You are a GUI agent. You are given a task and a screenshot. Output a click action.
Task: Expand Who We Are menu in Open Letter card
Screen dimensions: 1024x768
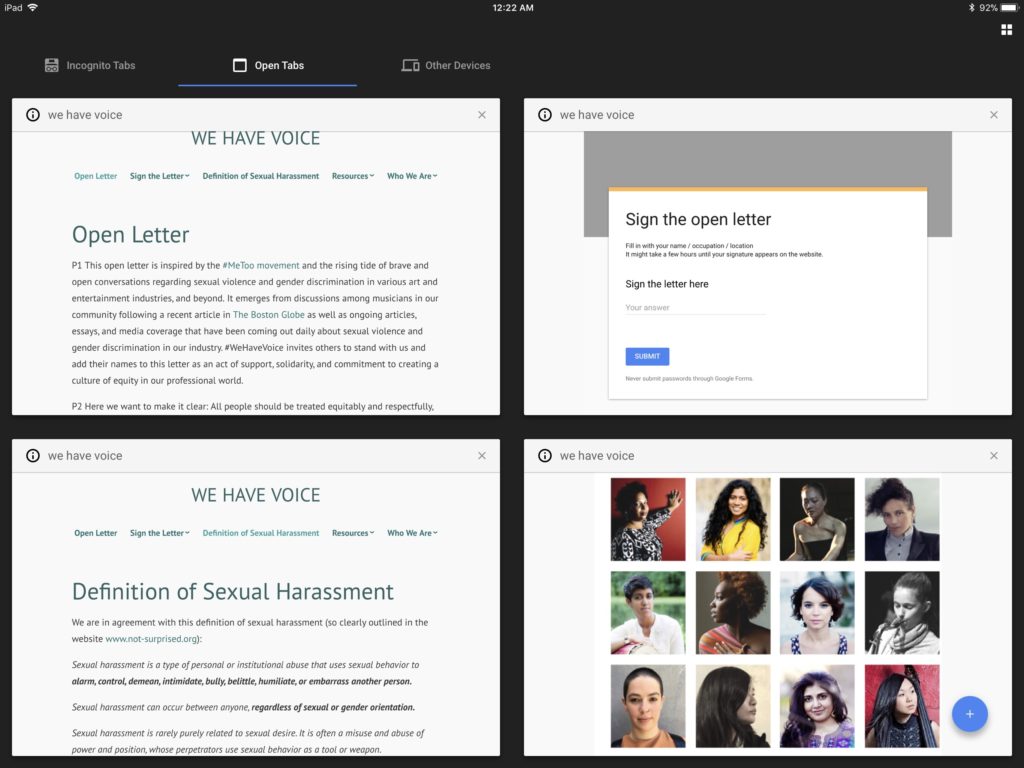coord(412,176)
